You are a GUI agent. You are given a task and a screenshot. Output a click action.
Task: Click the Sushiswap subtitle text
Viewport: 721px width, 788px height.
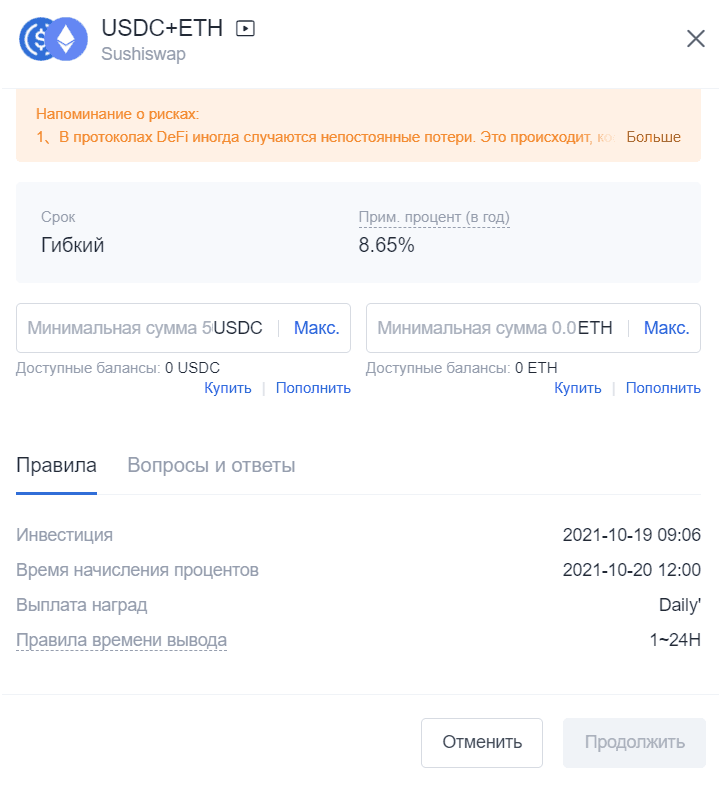coord(143,54)
